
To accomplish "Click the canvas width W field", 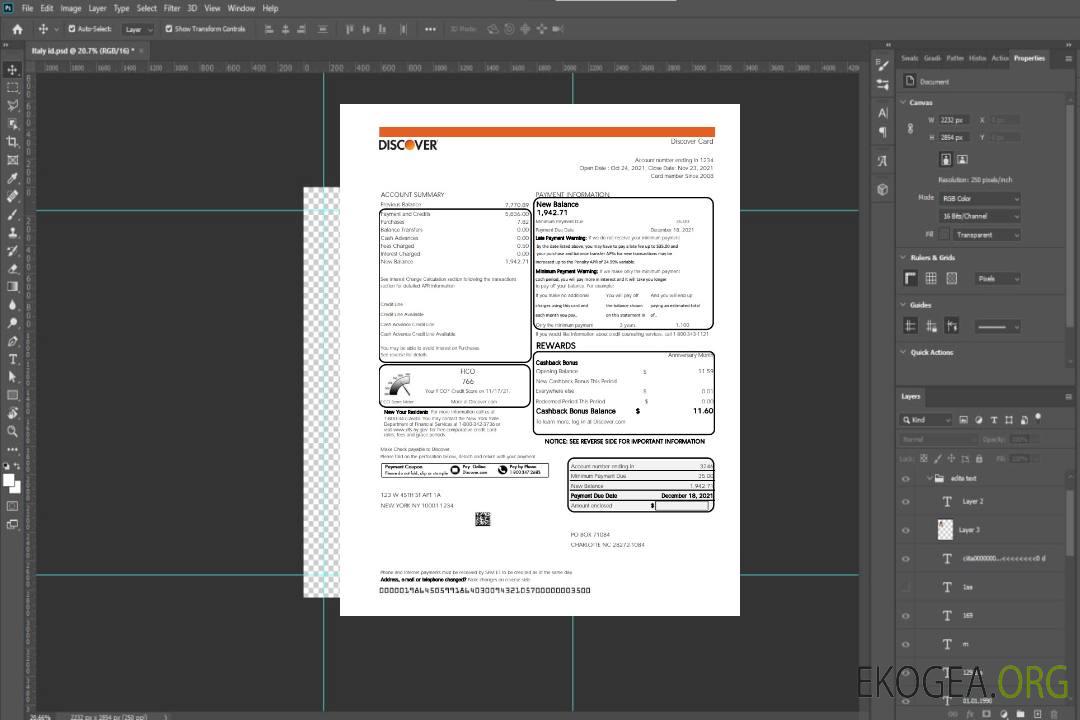I will (x=955, y=120).
